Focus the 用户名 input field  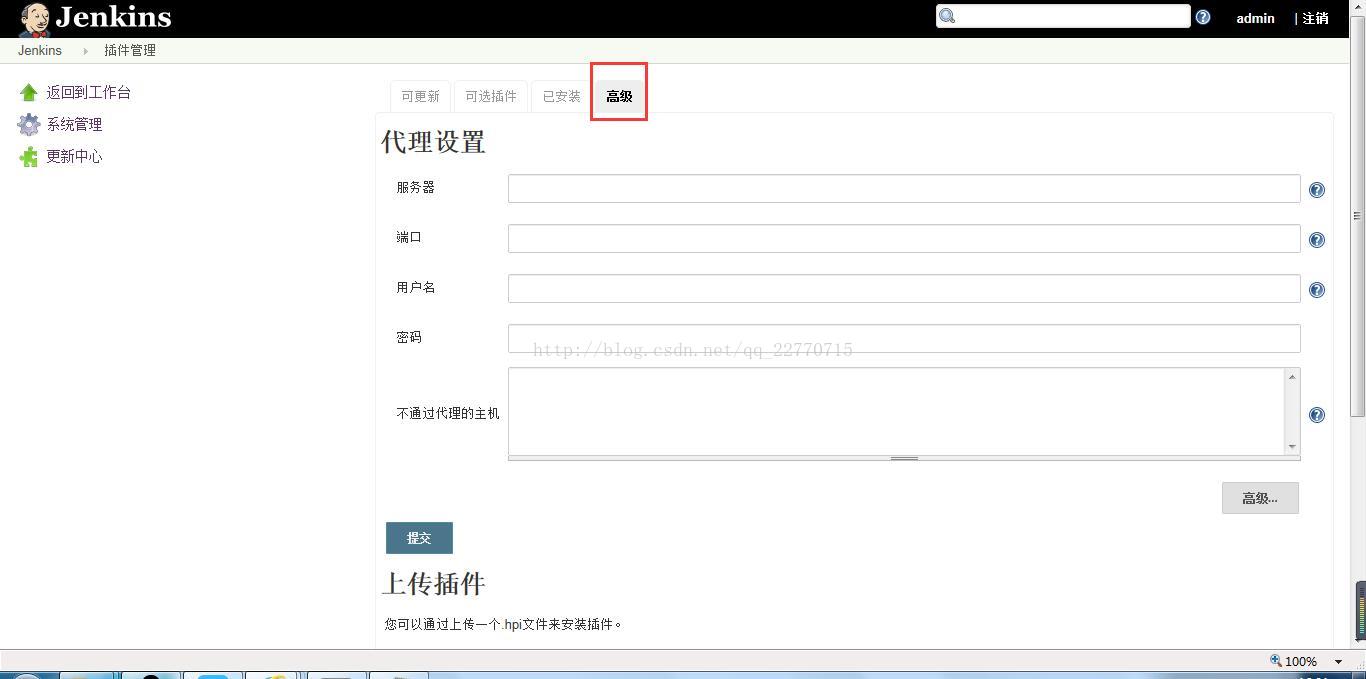tap(904, 288)
